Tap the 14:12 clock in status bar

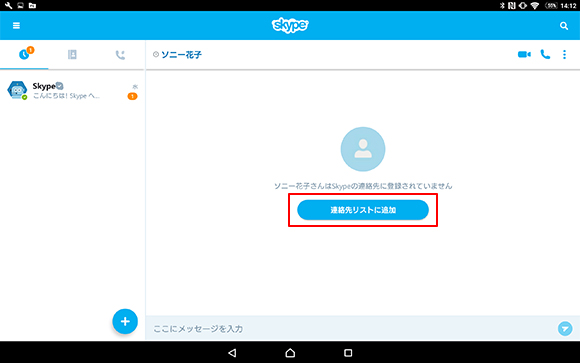568,6
